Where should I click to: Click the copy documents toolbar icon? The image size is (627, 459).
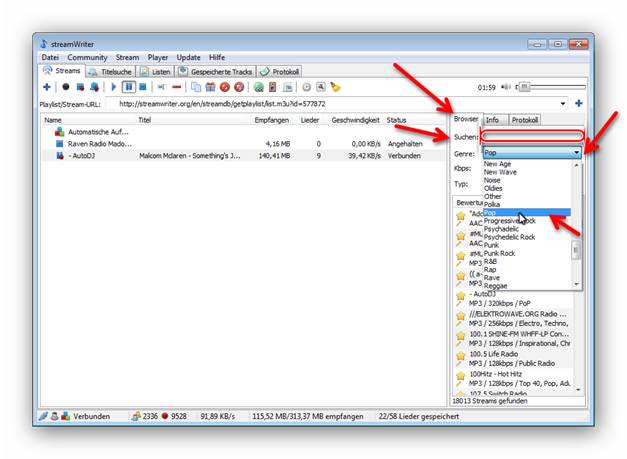[196, 87]
